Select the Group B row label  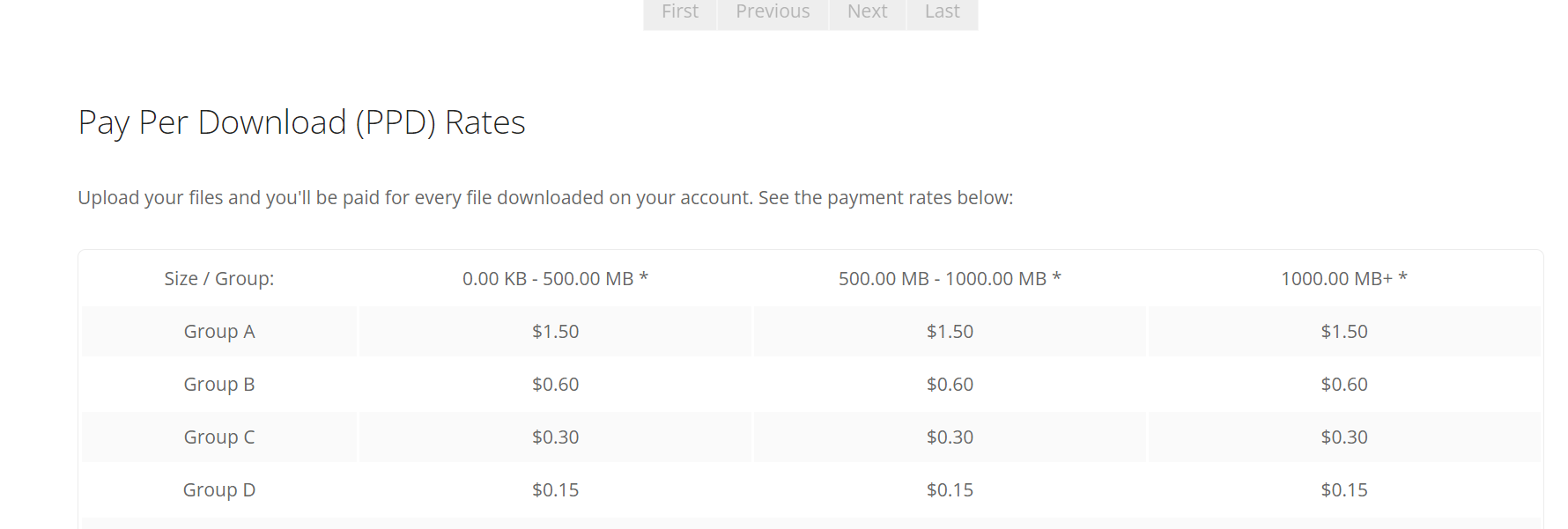coord(219,385)
